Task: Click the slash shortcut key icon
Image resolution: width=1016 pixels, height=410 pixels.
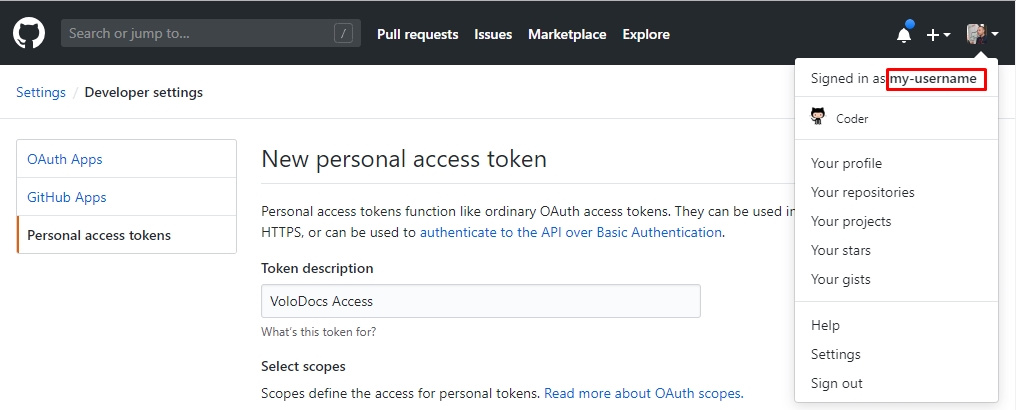Action: pyautogui.click(x=345, y=33)
